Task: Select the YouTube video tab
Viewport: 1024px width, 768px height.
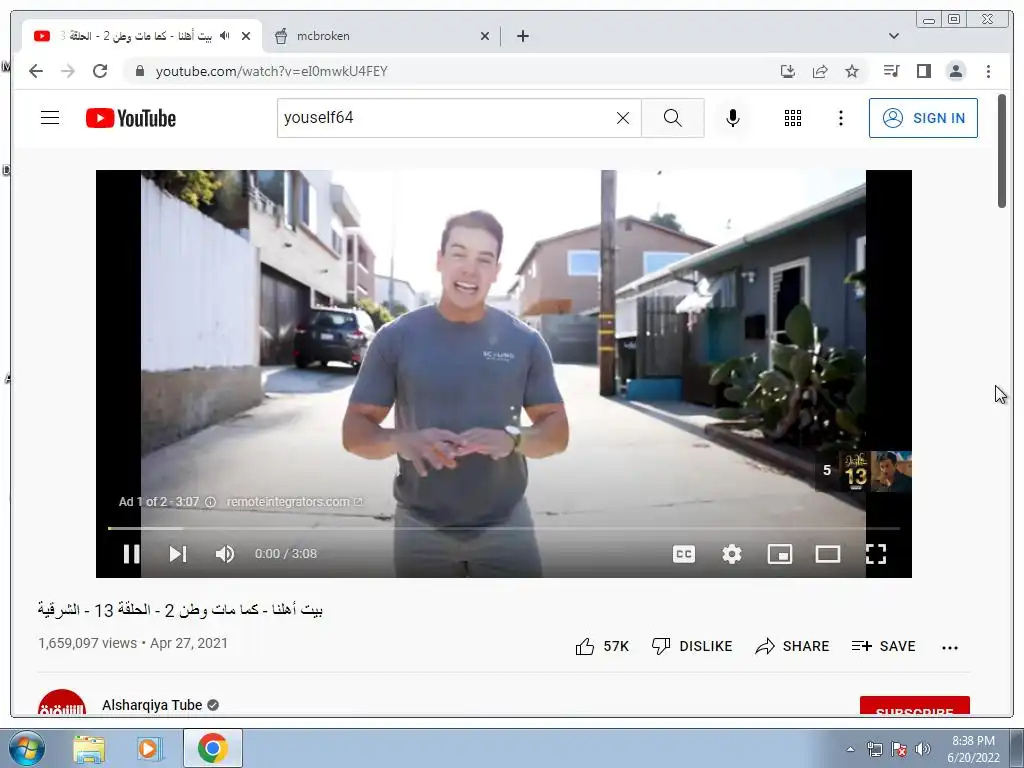Action: [x=140, y=36]
